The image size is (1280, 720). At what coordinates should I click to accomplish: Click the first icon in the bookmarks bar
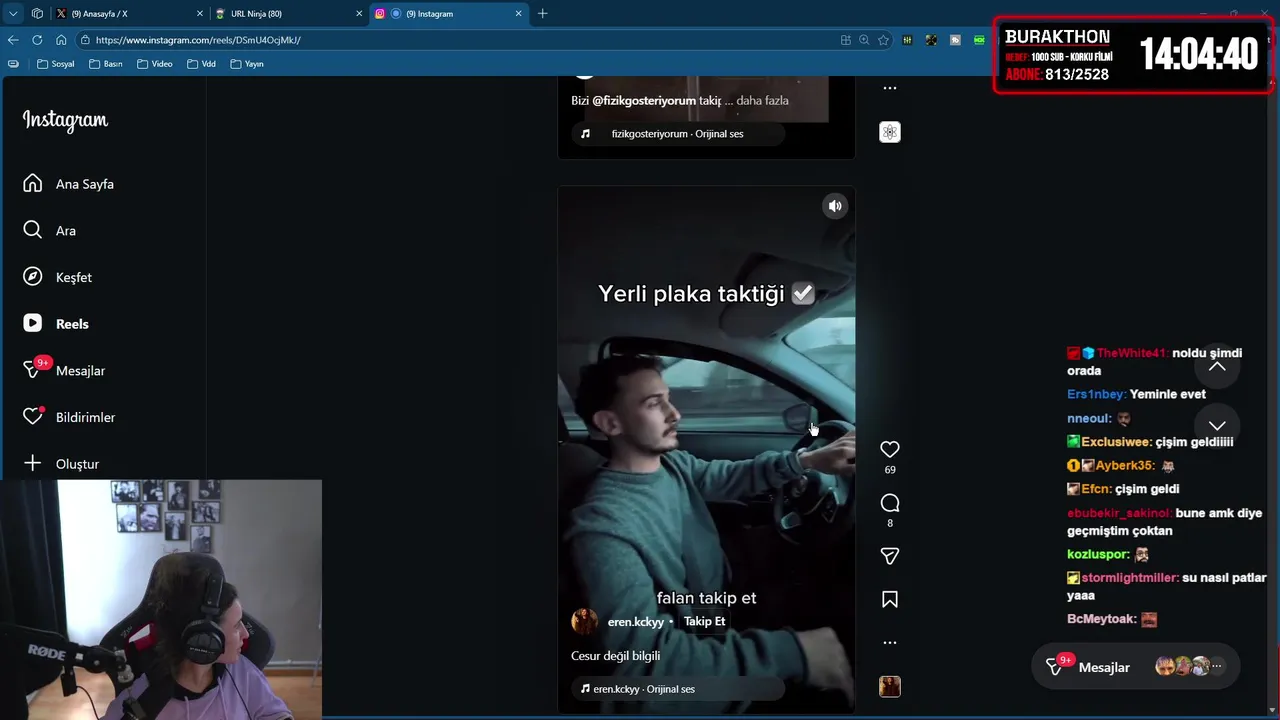[x=13, y=64]
